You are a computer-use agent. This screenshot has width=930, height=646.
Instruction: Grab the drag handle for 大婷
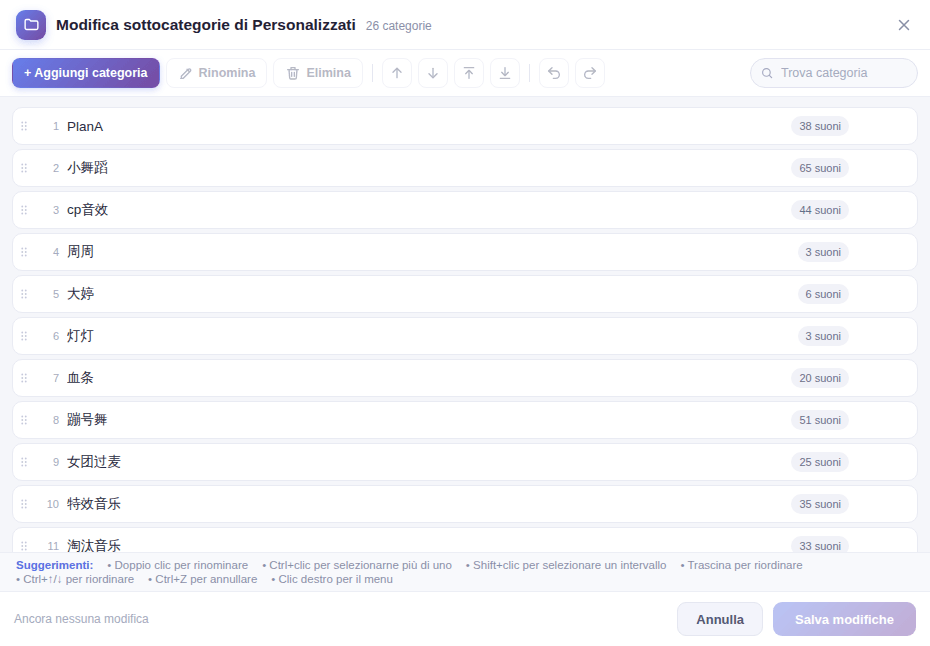pos(24,294)
